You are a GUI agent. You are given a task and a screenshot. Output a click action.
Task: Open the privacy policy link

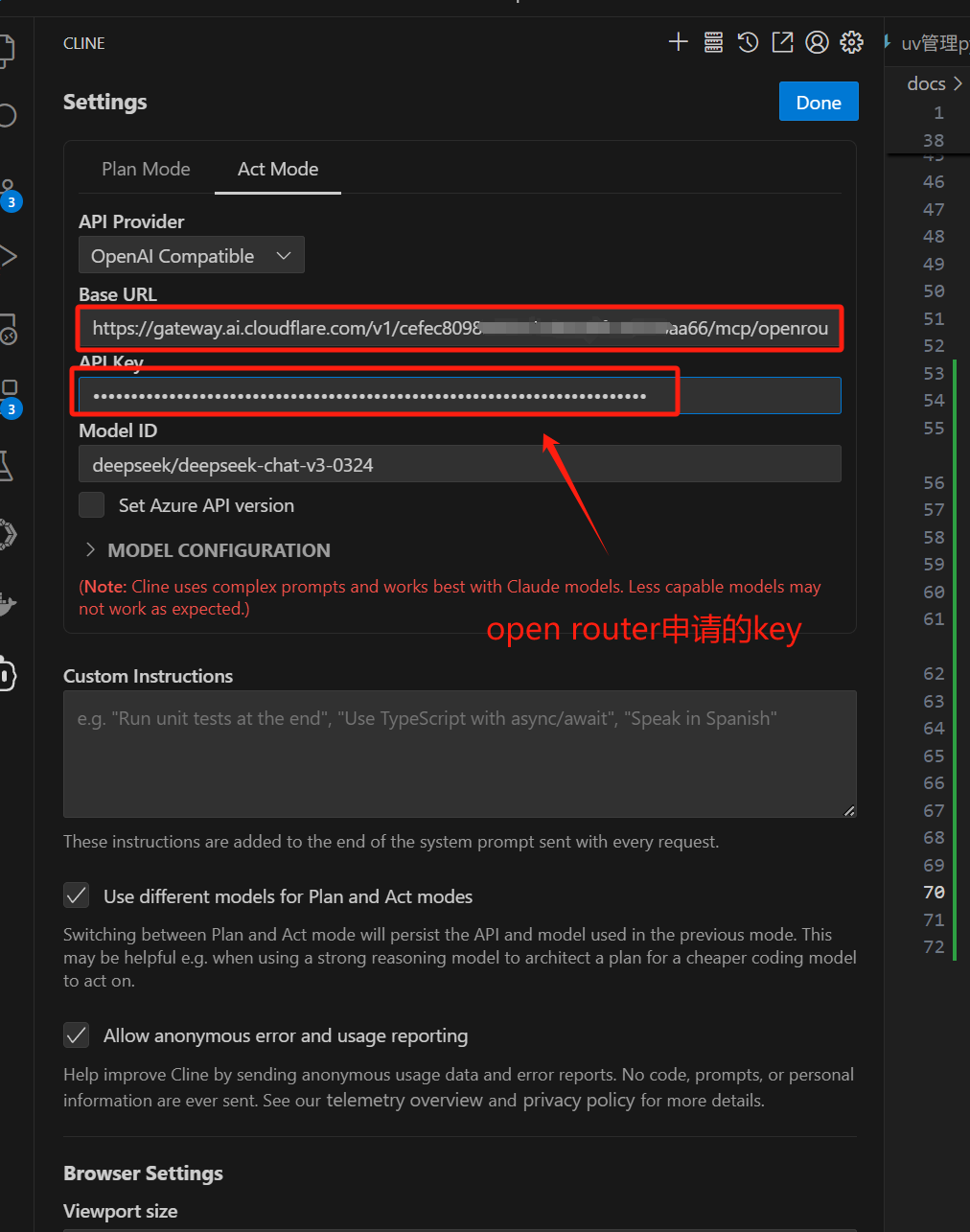tap(578, 1100)
